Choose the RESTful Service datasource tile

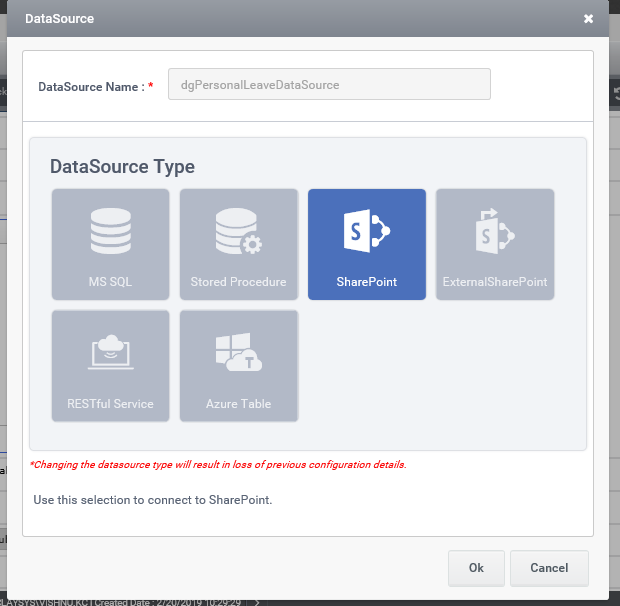coord(110,366)
